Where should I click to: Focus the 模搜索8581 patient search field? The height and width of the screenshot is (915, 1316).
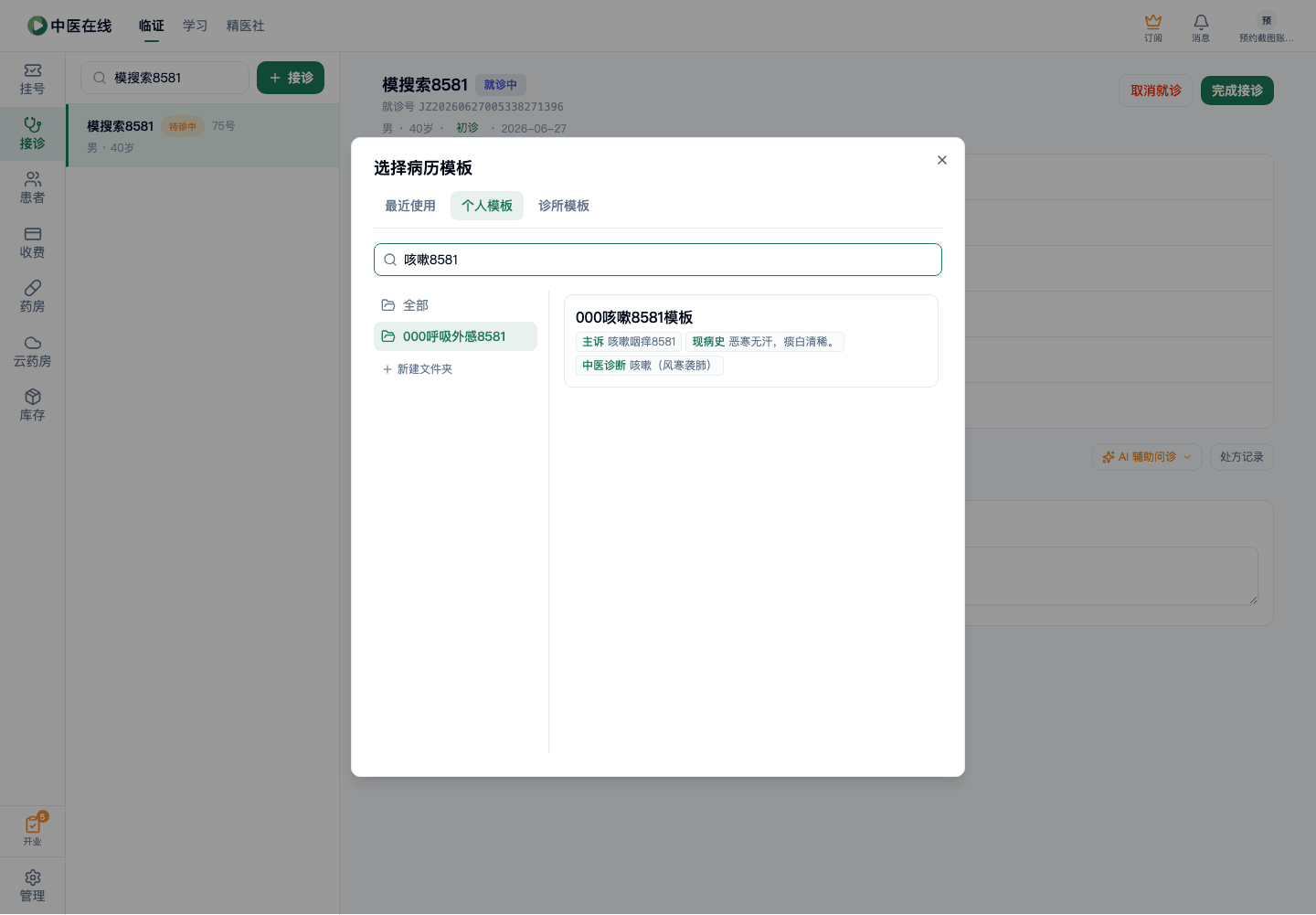pos(164,78)
